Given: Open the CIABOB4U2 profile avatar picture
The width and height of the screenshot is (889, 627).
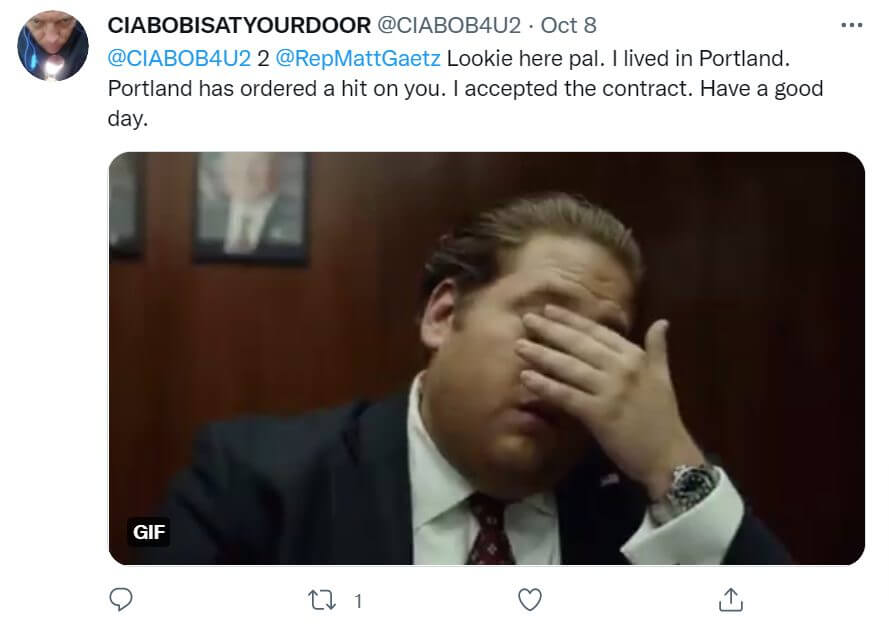Looking at the screenshot, I should pos(53,45).
